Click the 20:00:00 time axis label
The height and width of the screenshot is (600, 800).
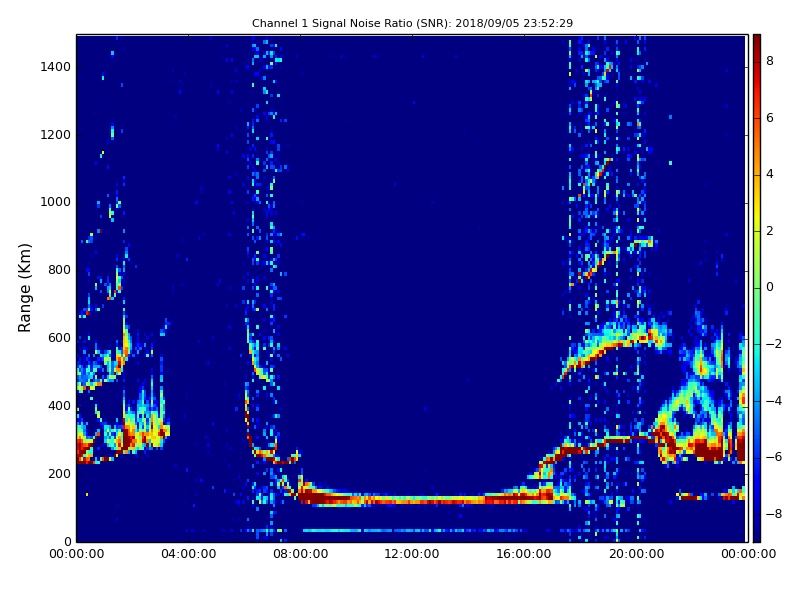(x=636, y=554)
